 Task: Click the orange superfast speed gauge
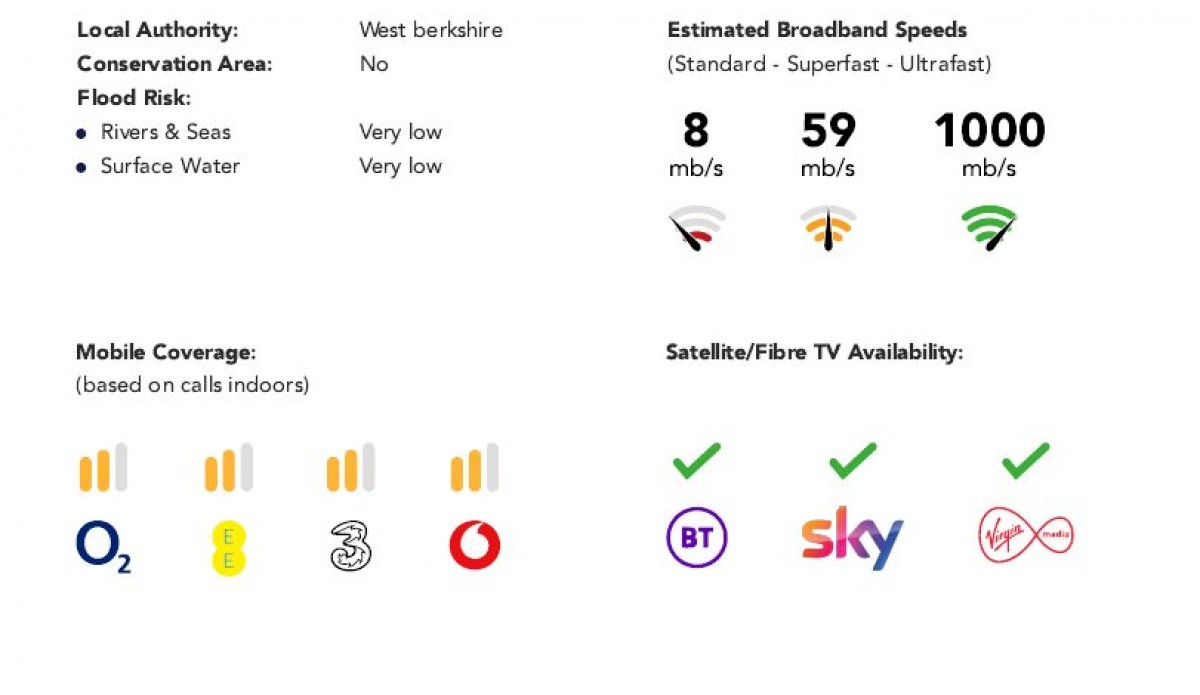tap(828, 229)
